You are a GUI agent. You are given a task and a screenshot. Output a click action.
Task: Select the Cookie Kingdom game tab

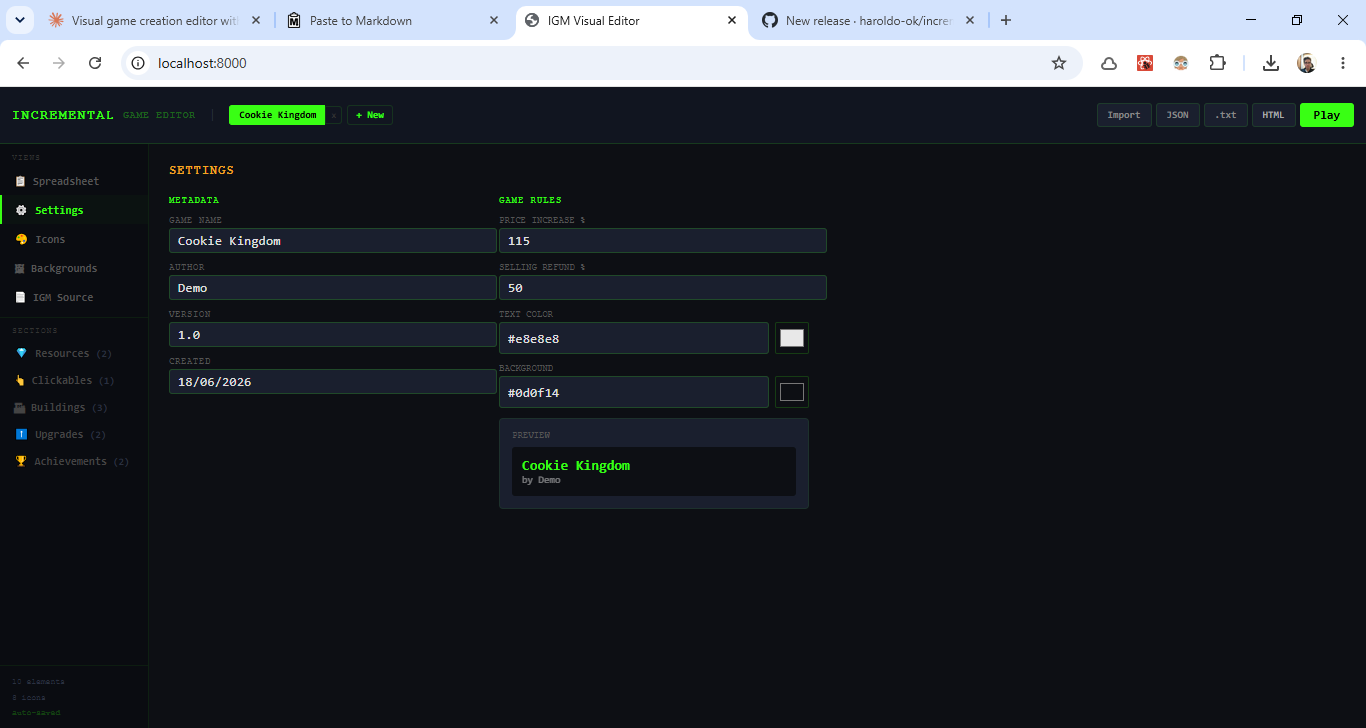pyautogui.click(x=277, y=115)
